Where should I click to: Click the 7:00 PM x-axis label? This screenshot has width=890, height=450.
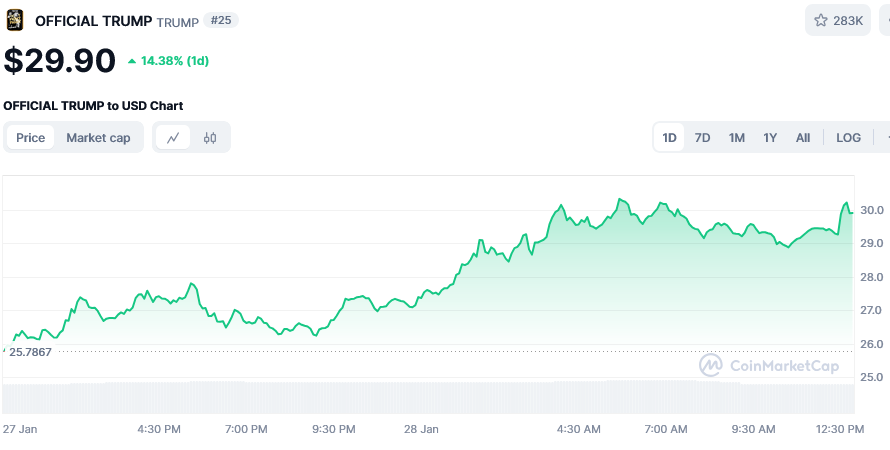(x=246, y=429)
